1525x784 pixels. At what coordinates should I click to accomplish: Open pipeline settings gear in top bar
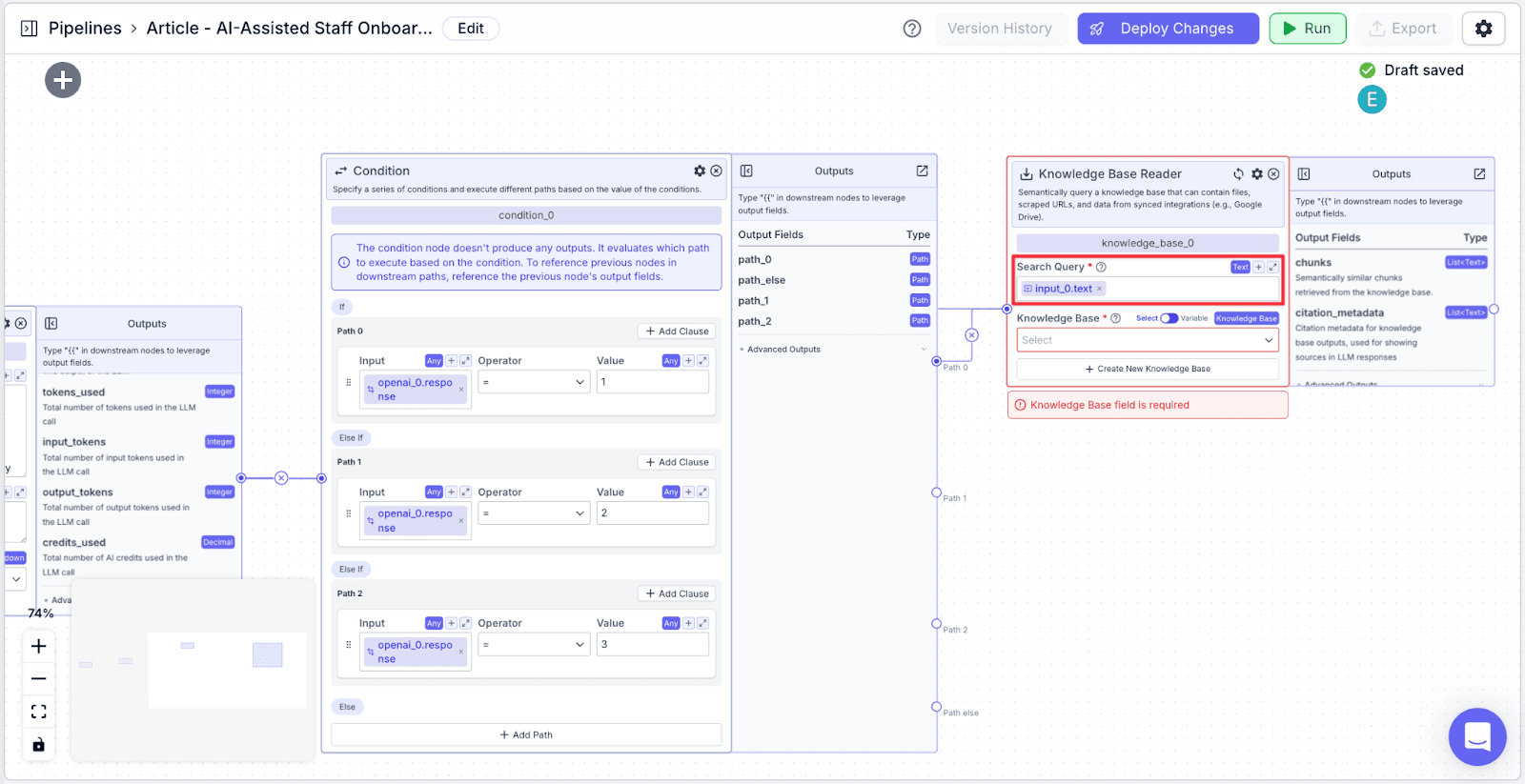click(1483, 29)
